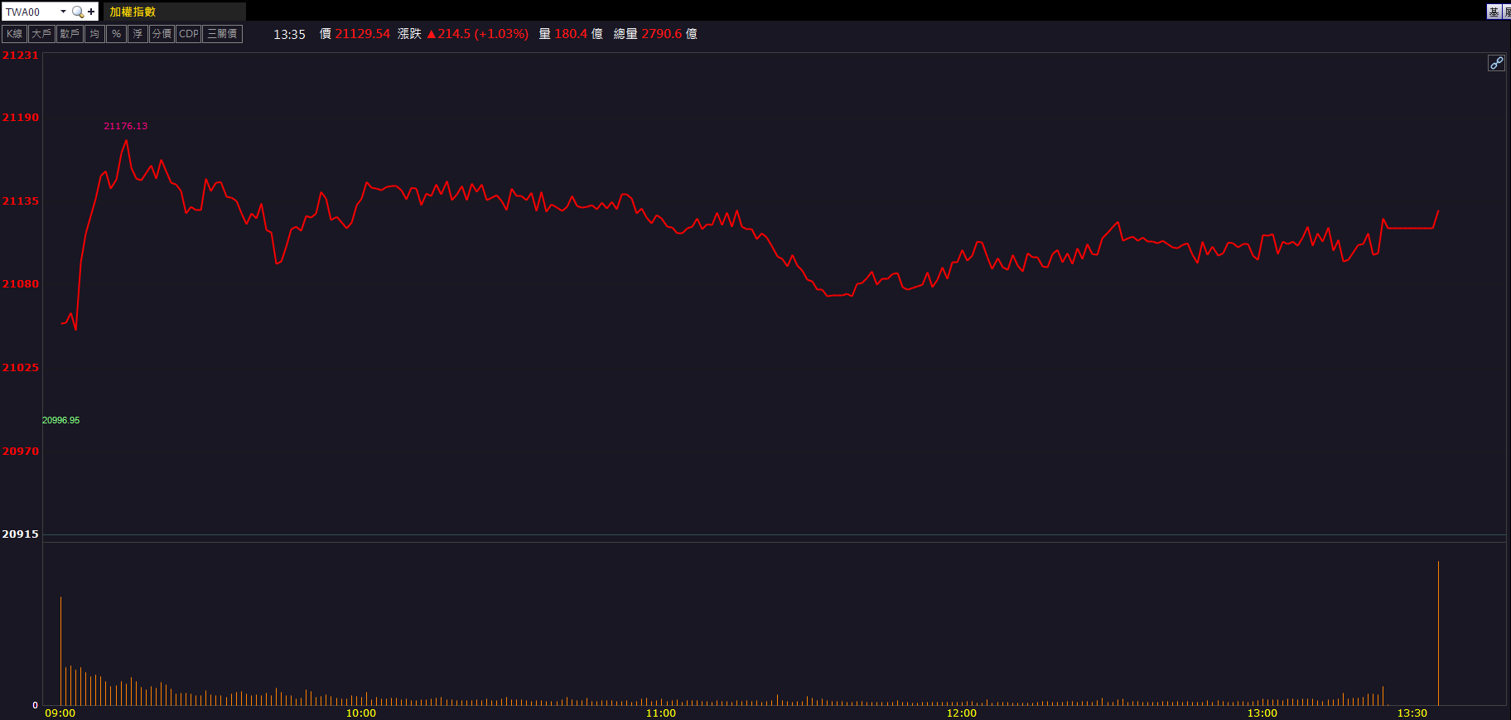The height and width of the screenshot is (720, 1511).
Task: Switch to K線 chart view
Action: click(x=14, y=34)
